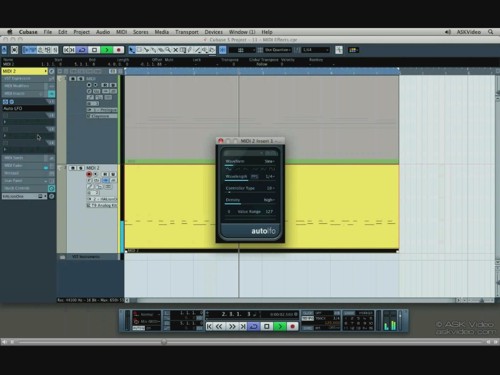Expand the Notepad inspector section
The width and height of the screenshot is (500, 375).
click(28, 173)
